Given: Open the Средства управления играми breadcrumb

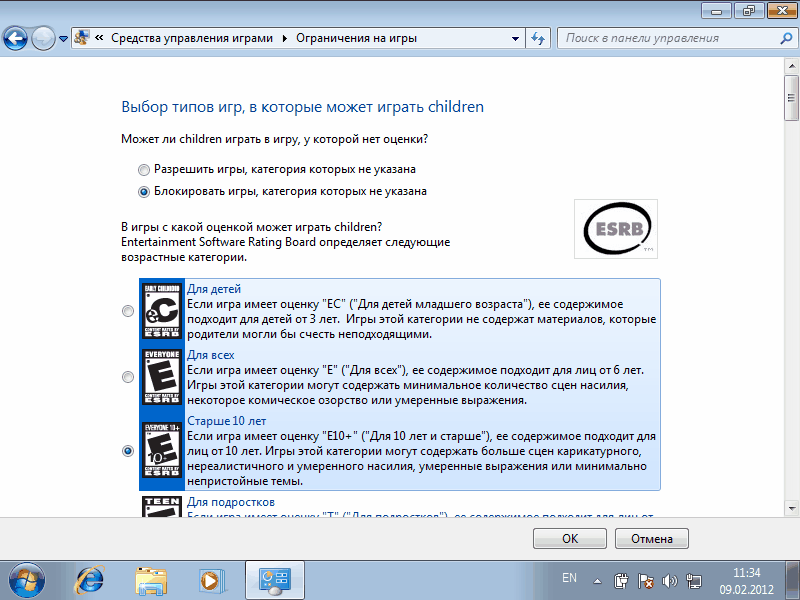Looking at the screenshot, I should point(192,38).
